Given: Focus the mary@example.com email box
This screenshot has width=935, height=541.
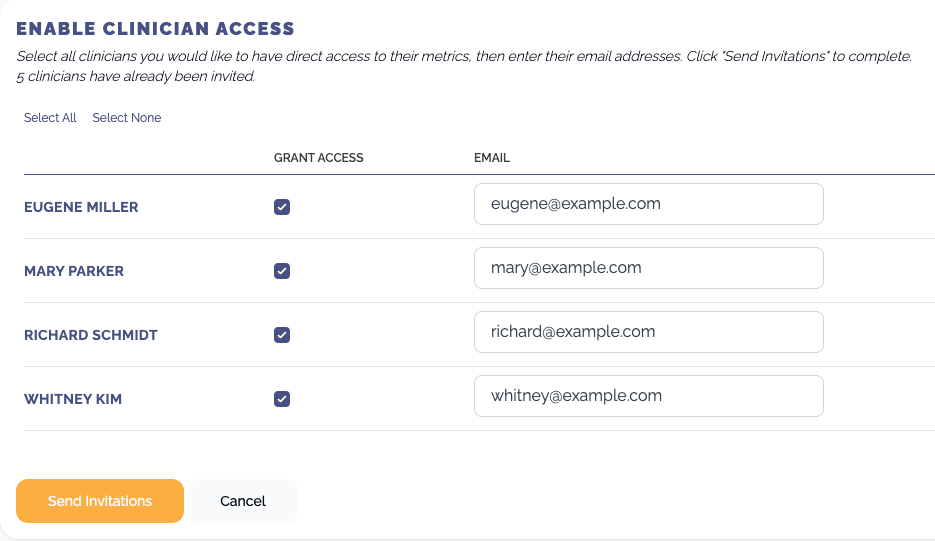Looking at the screenshot, I should tap(649, 268).
